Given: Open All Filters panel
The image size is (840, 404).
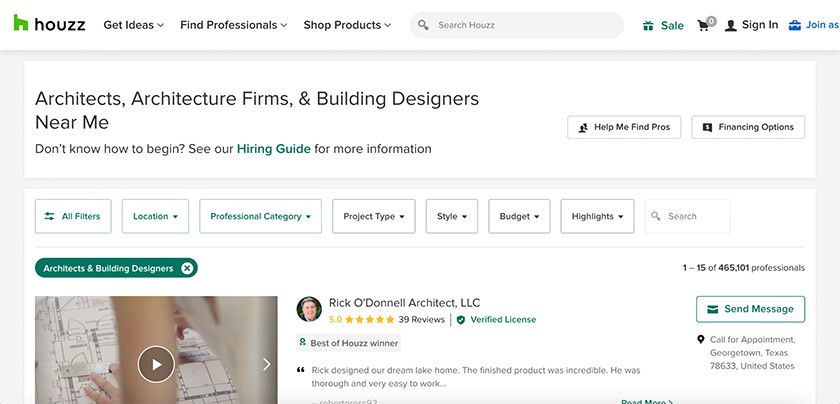Looking at the screenshot, I should click(73, 216).
